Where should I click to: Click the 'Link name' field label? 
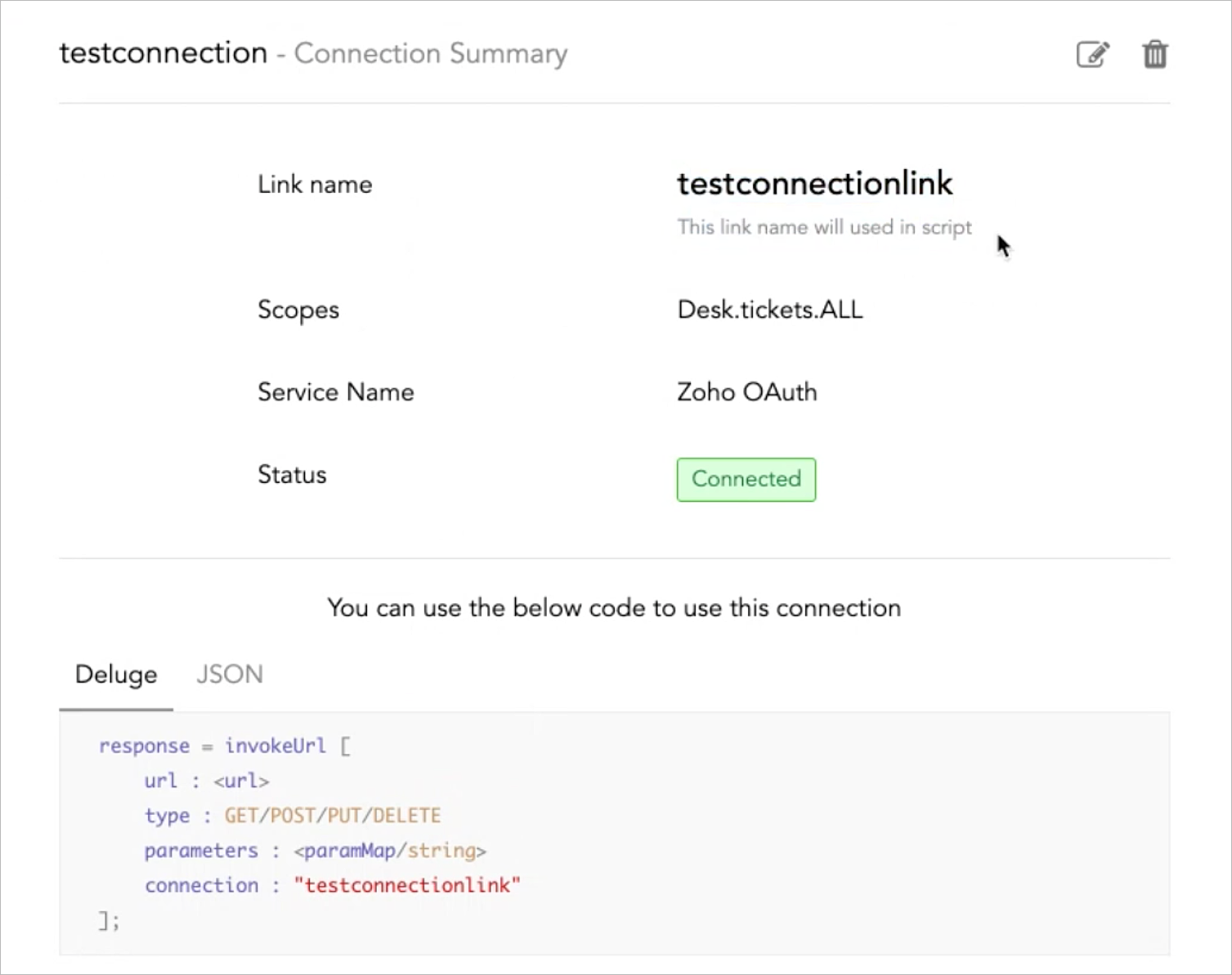pos(315,185)
